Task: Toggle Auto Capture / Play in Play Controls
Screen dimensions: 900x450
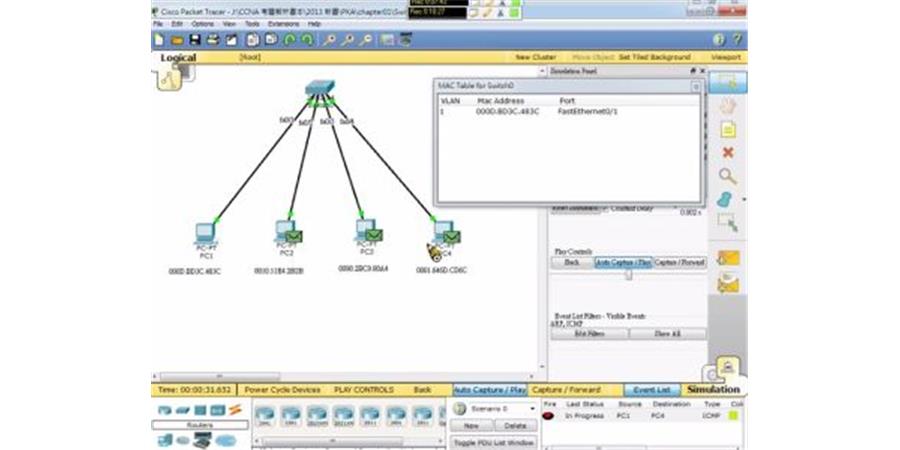Action: [x=623, y=262]
